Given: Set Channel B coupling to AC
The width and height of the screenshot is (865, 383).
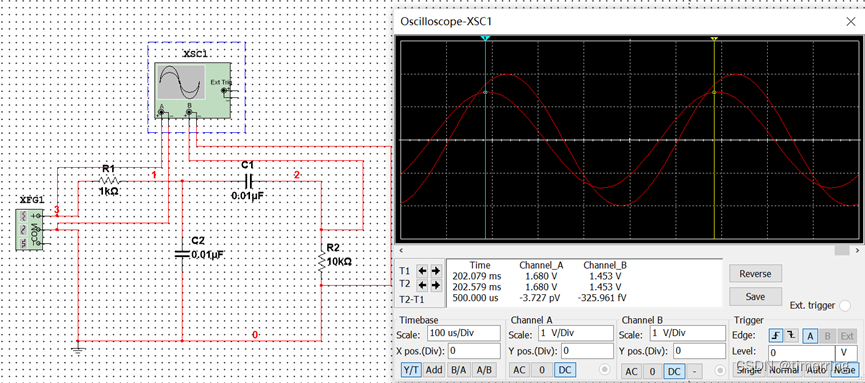Looking at the screenshot, I should [x=630, y=371].
